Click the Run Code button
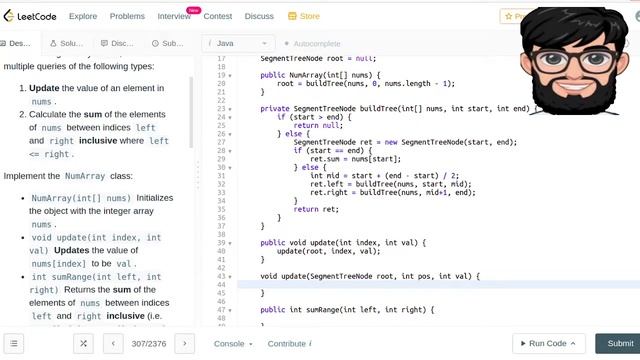The width and height of the screenshot is (640, 360). coord(549,344)
